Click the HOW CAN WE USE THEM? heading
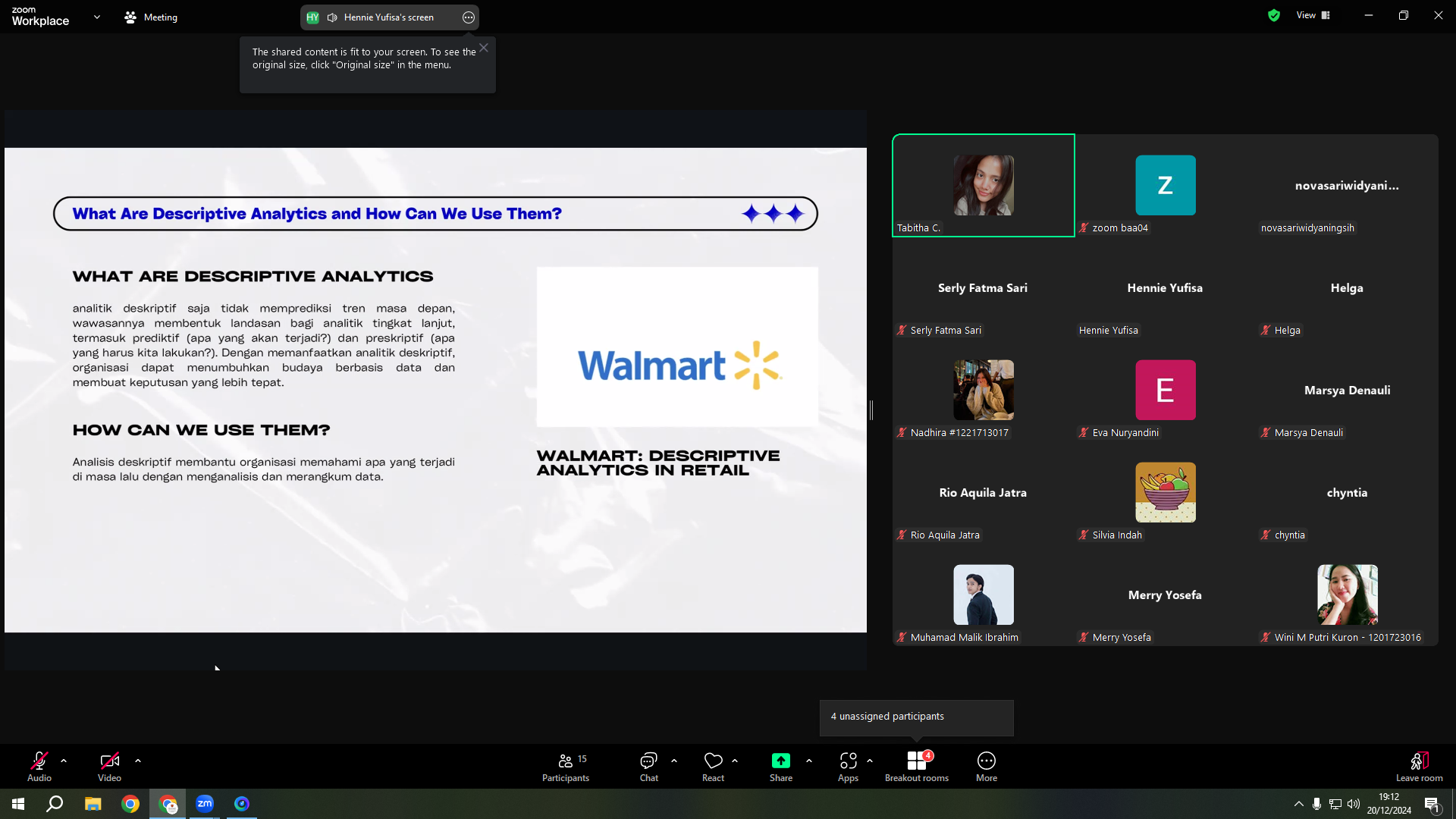The image size is (1456, 819). coord(202,430)
